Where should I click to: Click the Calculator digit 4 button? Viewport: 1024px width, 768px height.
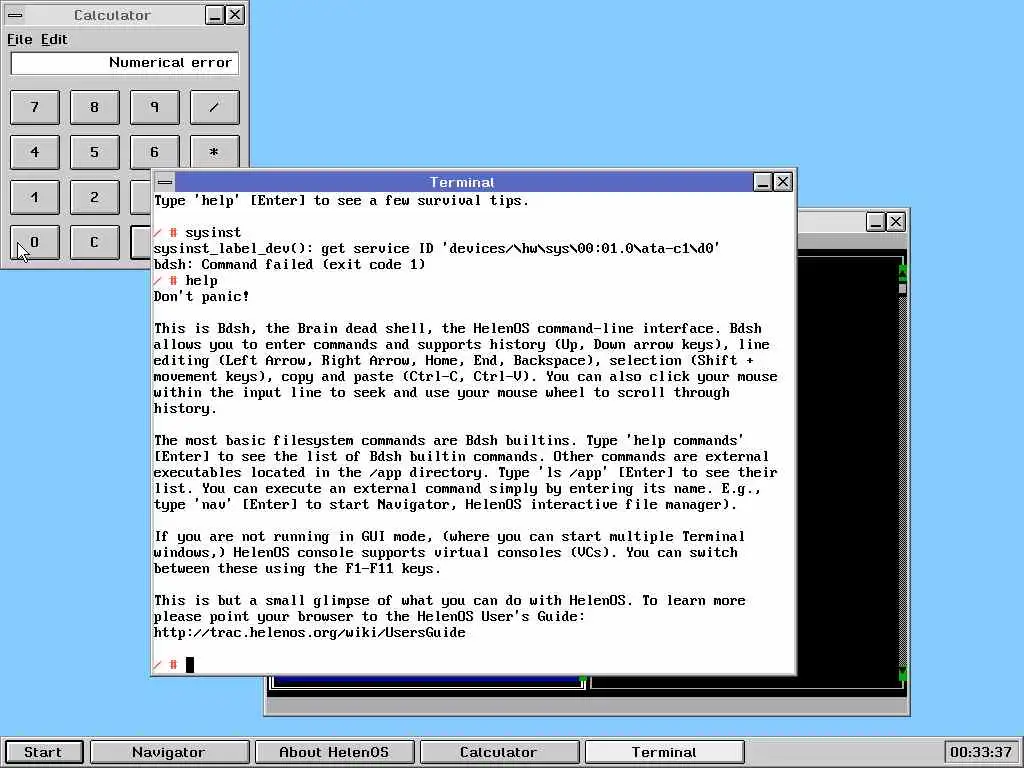35,152
